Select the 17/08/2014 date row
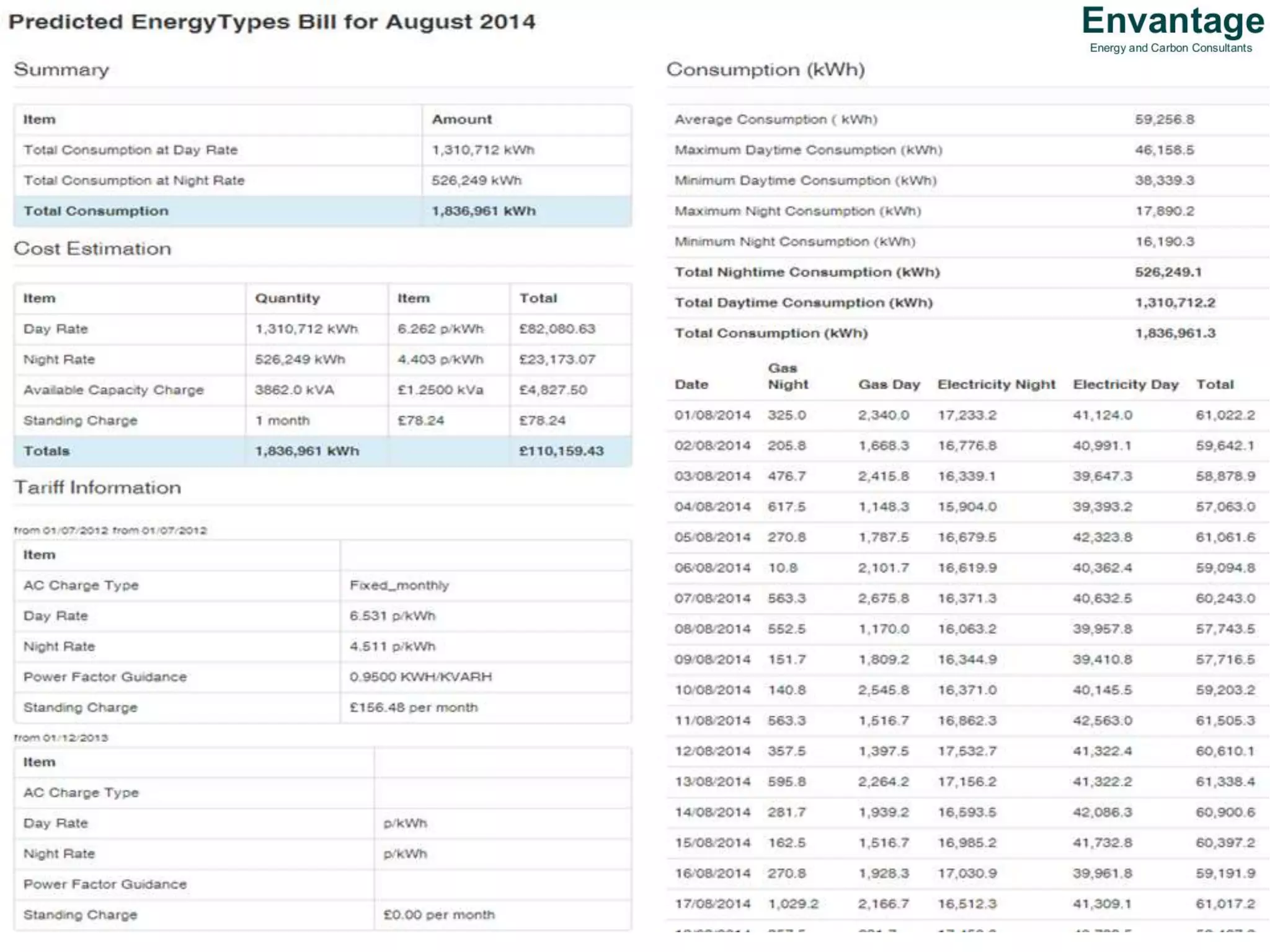This screenshot has width=1270, height=952. point(712,904)
